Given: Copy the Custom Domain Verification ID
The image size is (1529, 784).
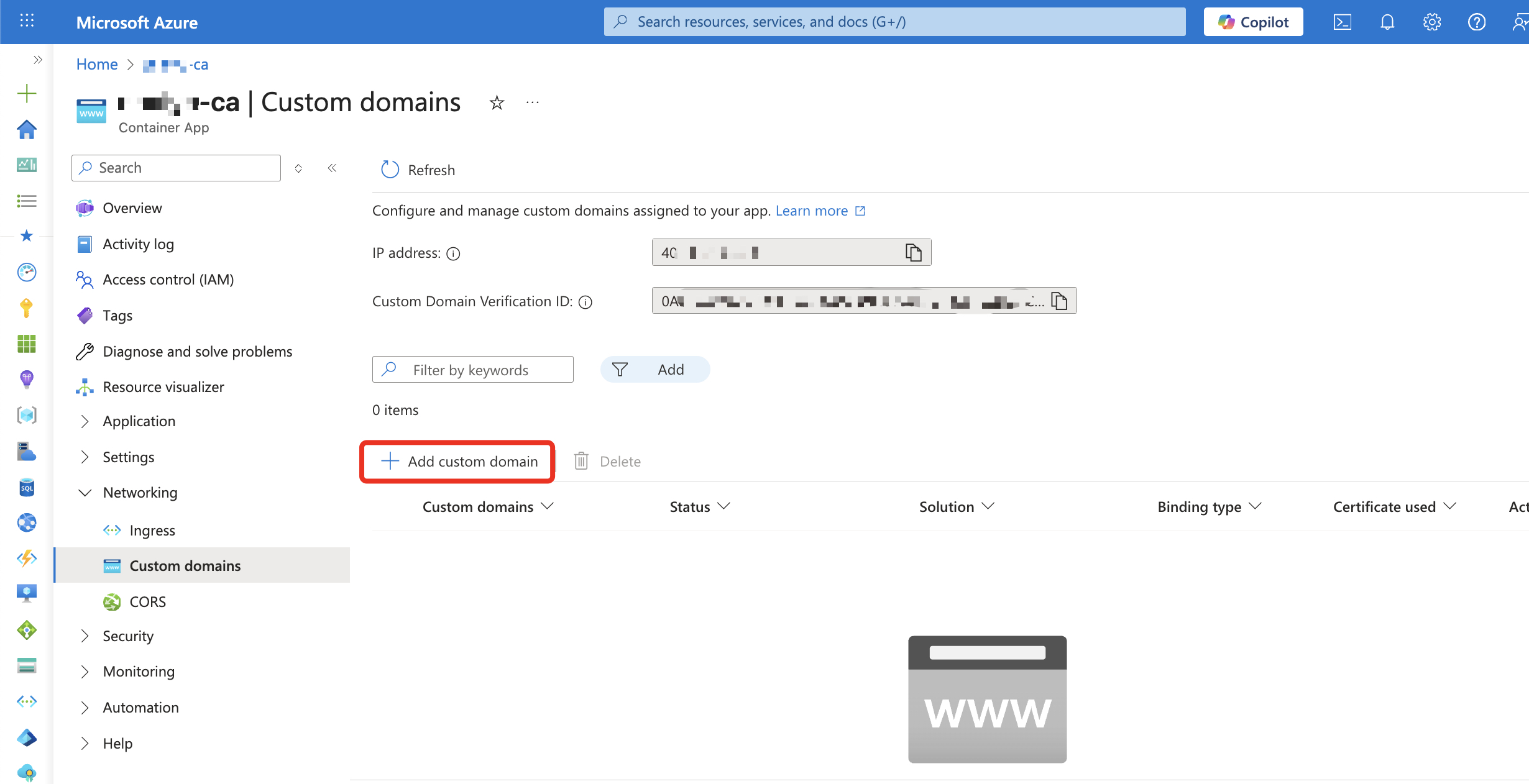Looking at the screenshot, I should coord(1059,301).
